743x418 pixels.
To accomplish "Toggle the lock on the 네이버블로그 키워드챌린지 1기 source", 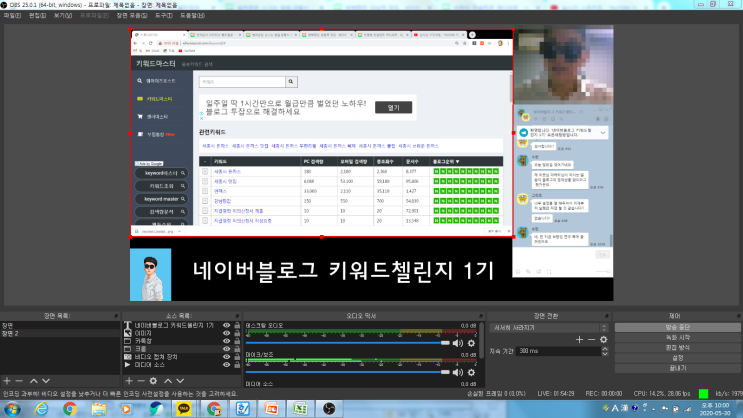I will click(237, 325).
